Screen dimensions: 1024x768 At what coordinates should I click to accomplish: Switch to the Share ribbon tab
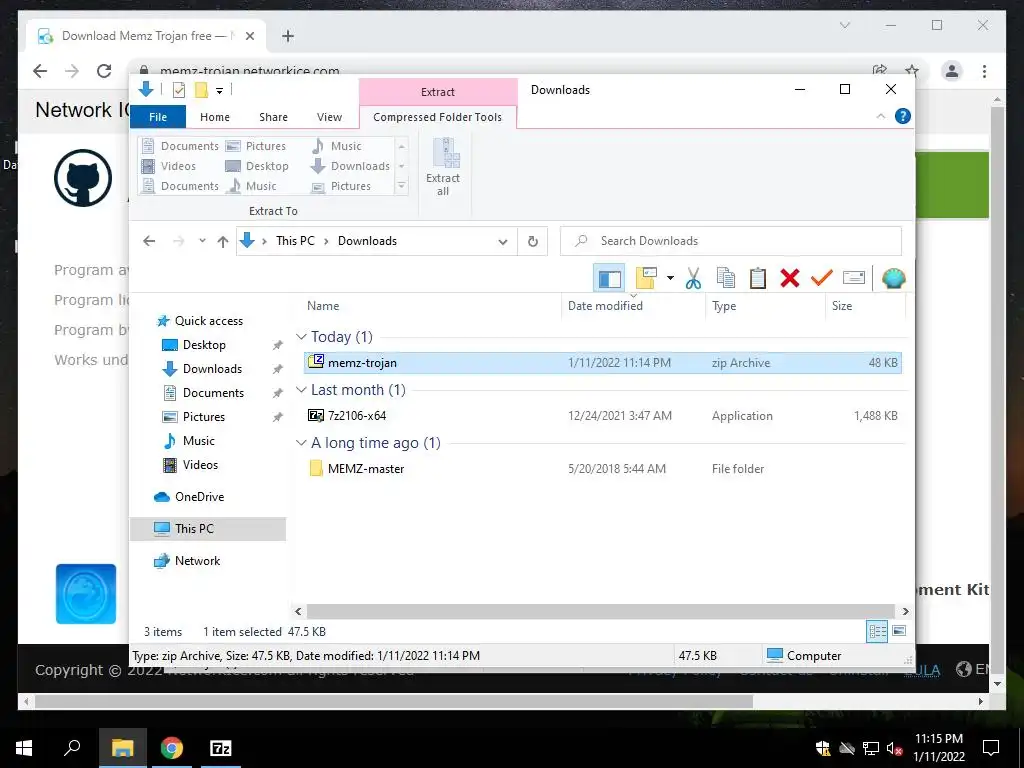coord(273,117)
